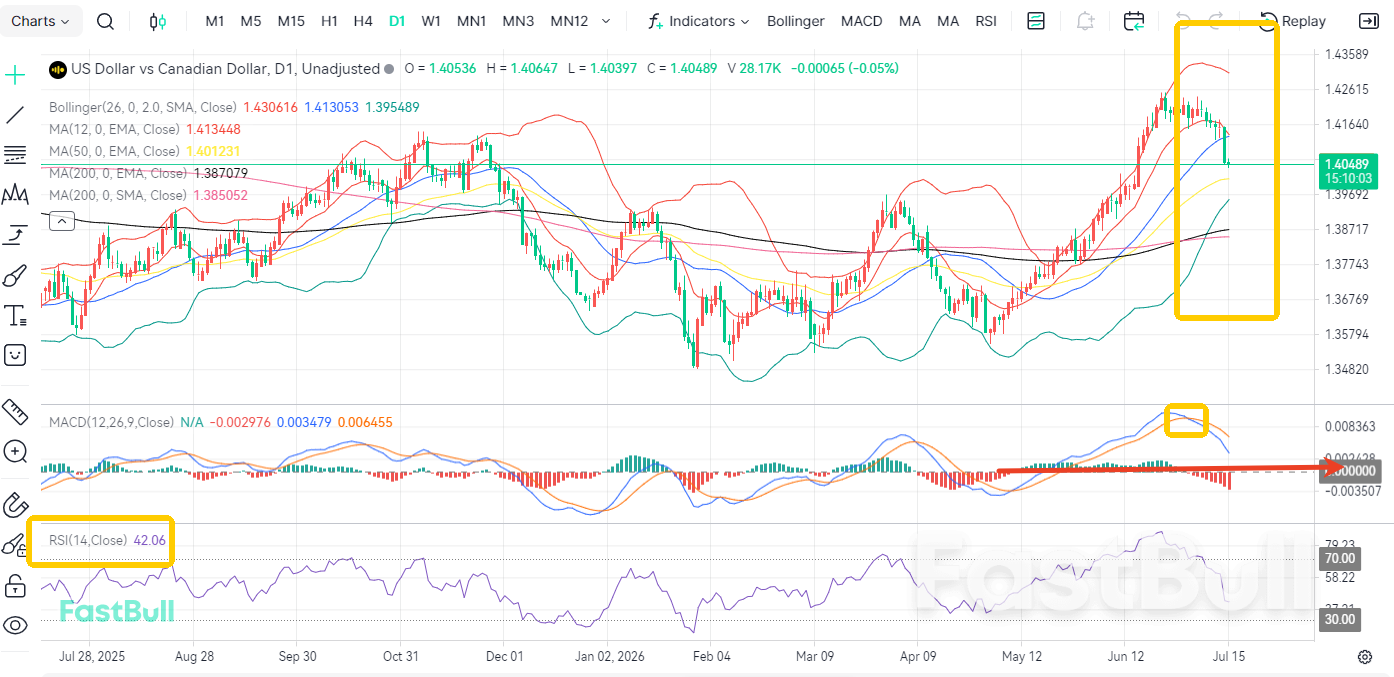Select the ruler measure tool
The width and height of the screenshot is (1394, 677).
coord(15,411)
